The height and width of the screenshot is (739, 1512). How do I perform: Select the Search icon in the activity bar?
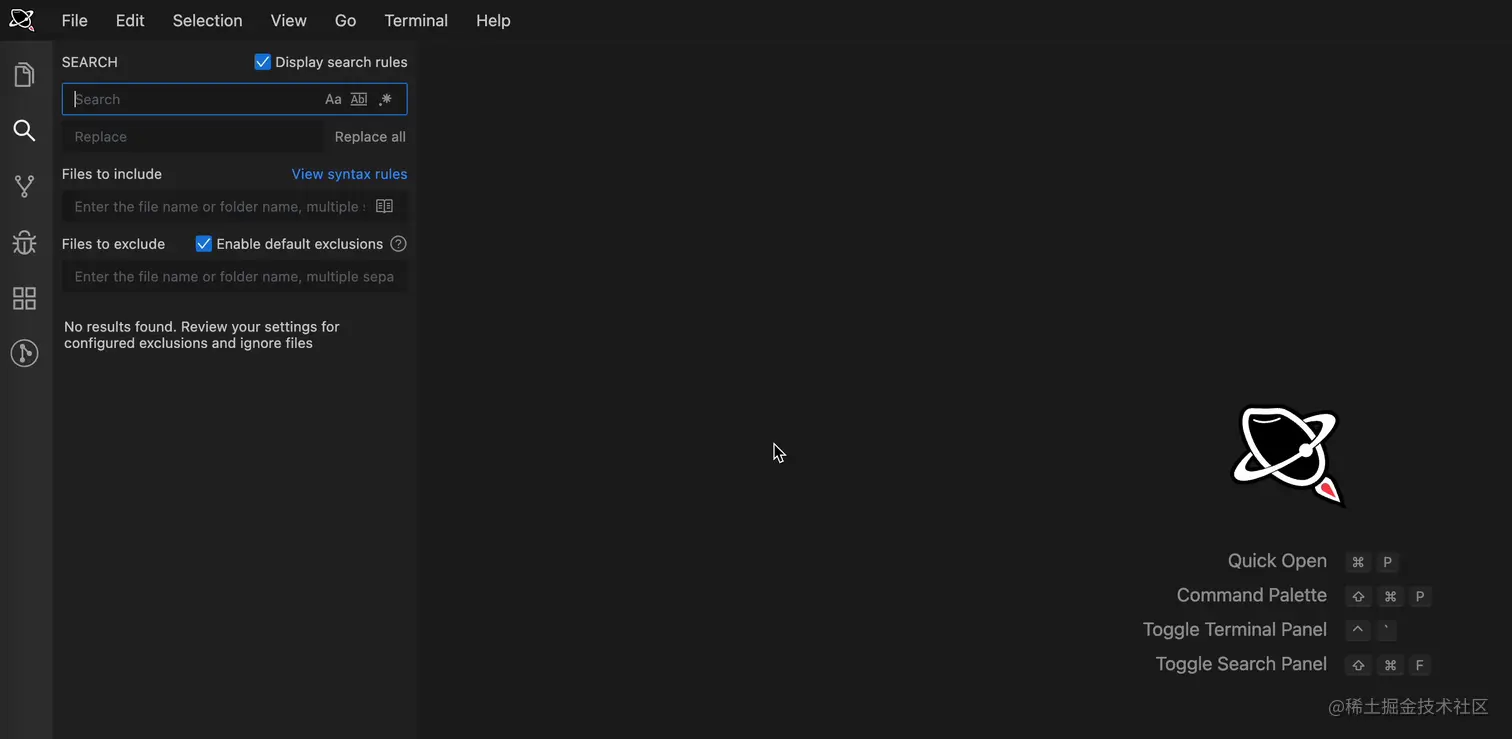(24, 130)
